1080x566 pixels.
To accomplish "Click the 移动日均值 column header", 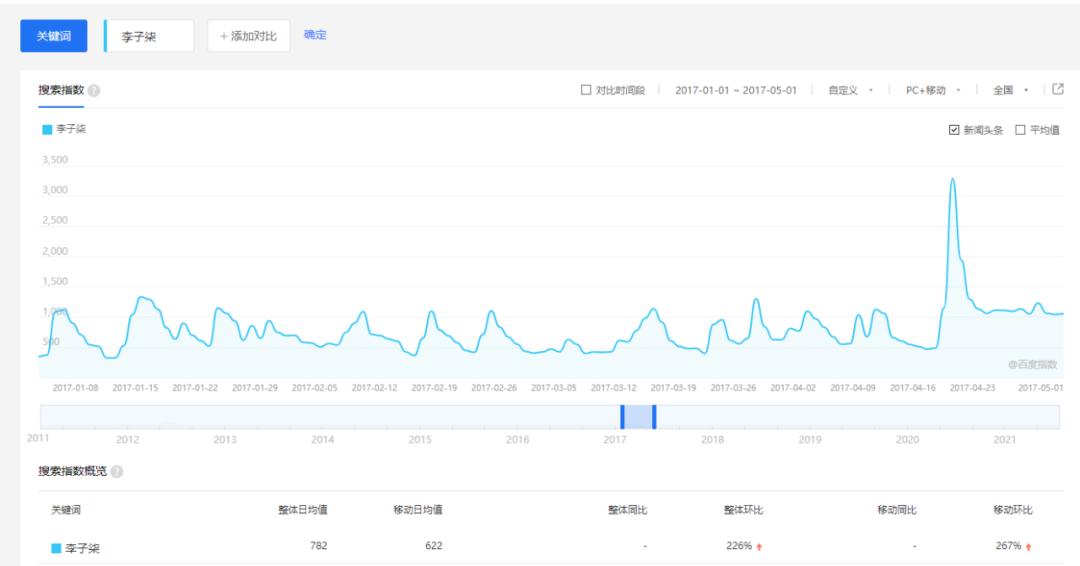I will tap(417, 510).
